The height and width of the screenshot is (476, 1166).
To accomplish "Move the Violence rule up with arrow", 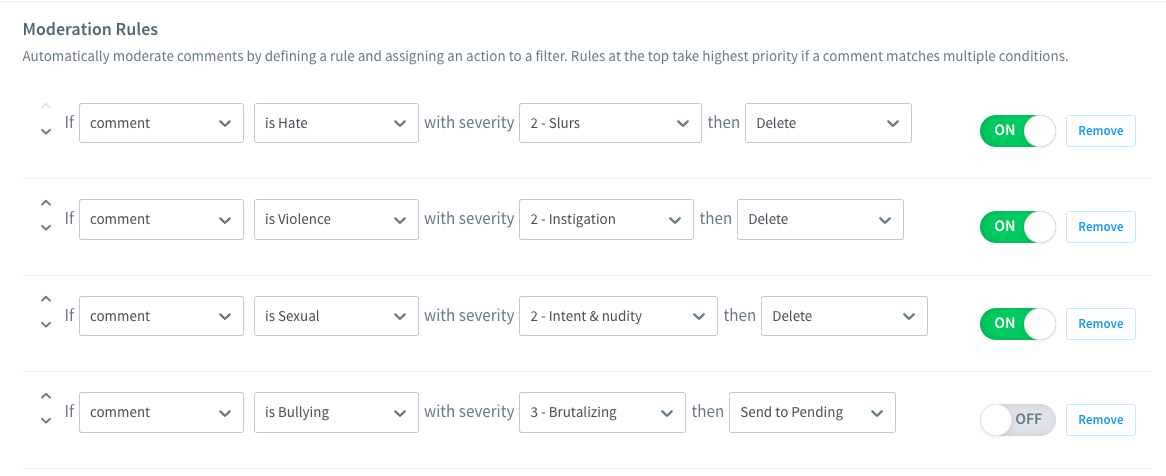I will (46, 204).
